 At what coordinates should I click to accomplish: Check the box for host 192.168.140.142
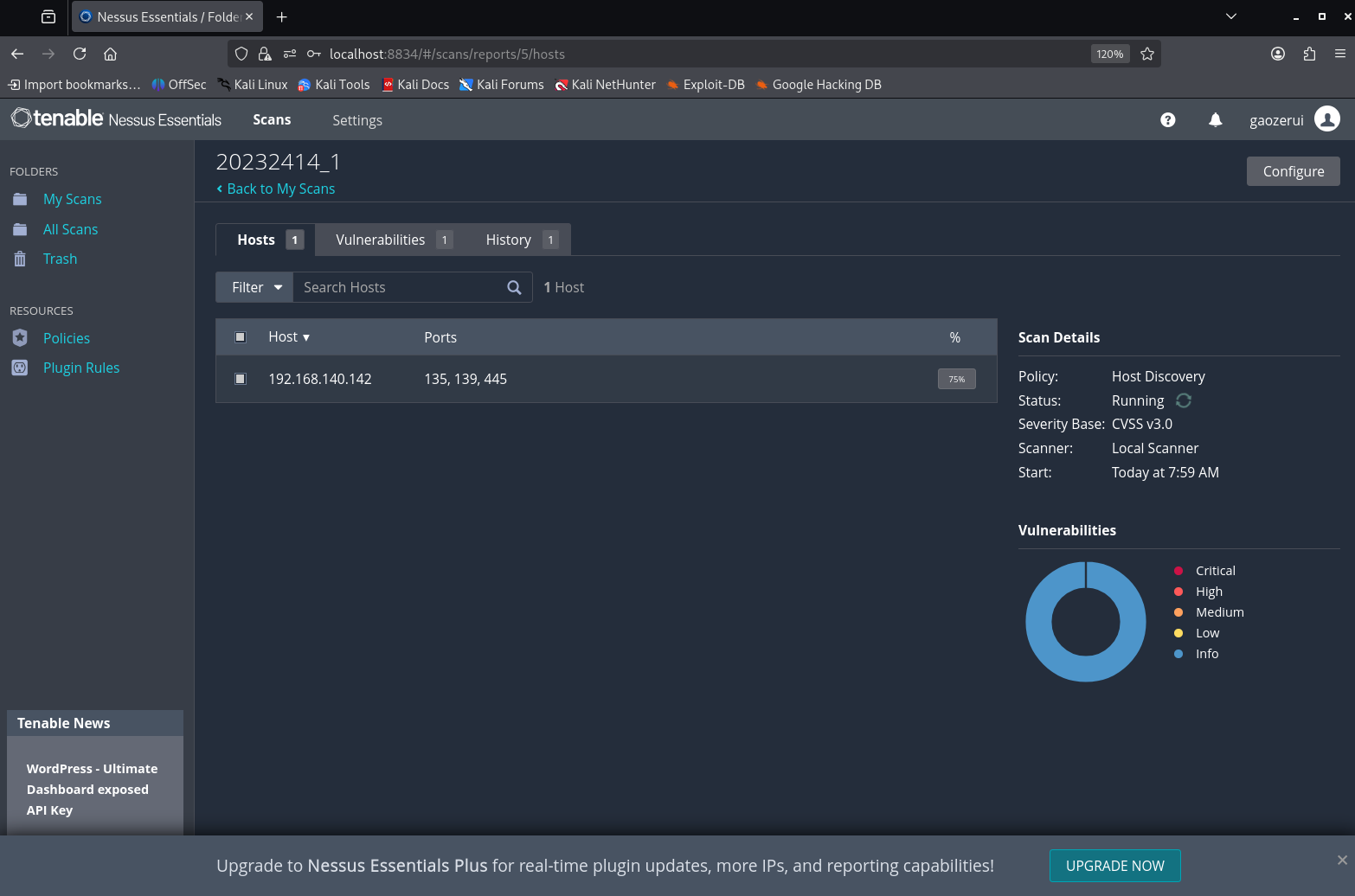tap(241, 379)
